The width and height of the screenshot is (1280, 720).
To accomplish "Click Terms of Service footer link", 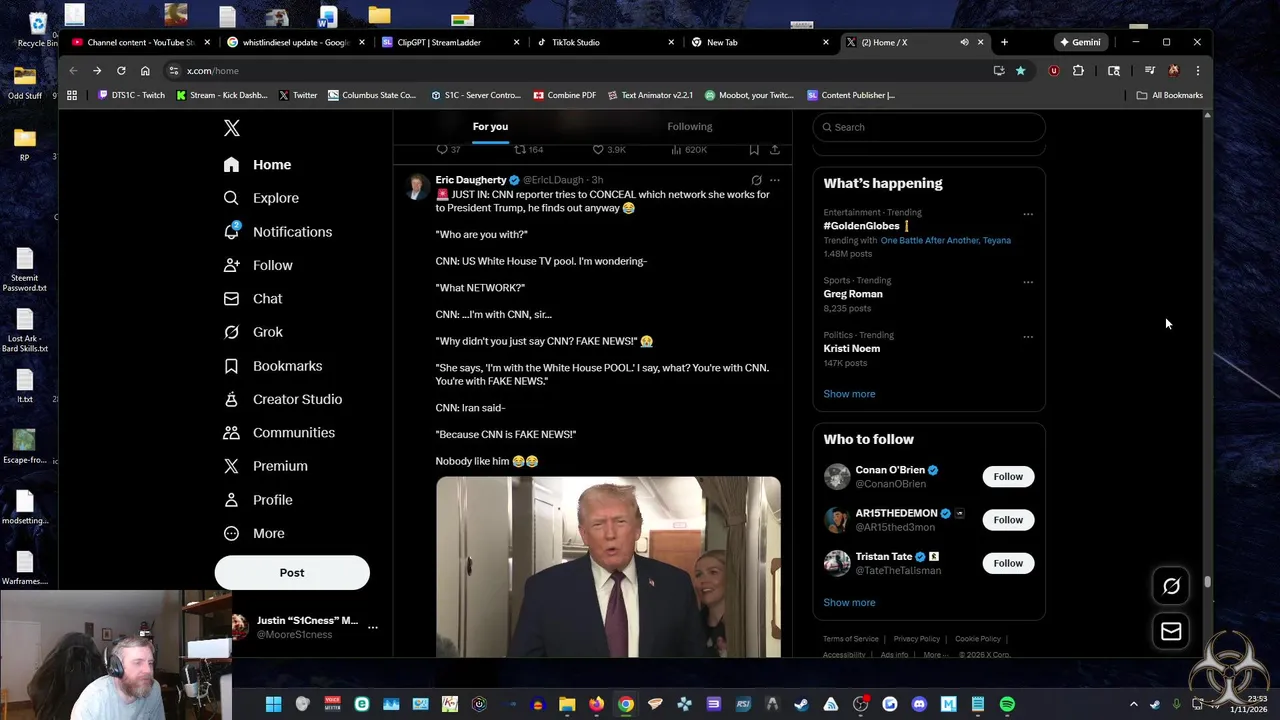I will point(851,639).
